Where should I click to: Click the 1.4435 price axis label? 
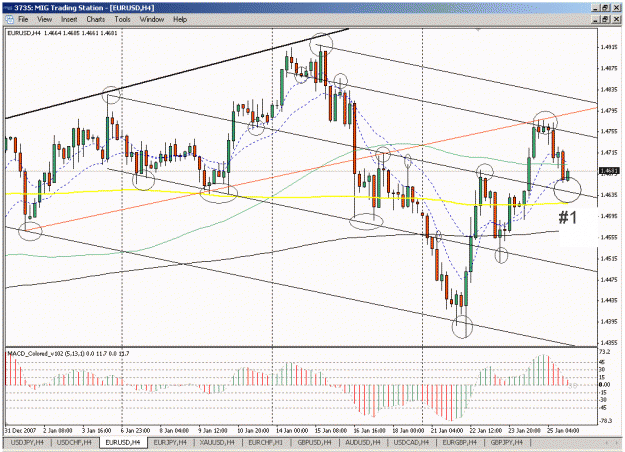[608, 301]
